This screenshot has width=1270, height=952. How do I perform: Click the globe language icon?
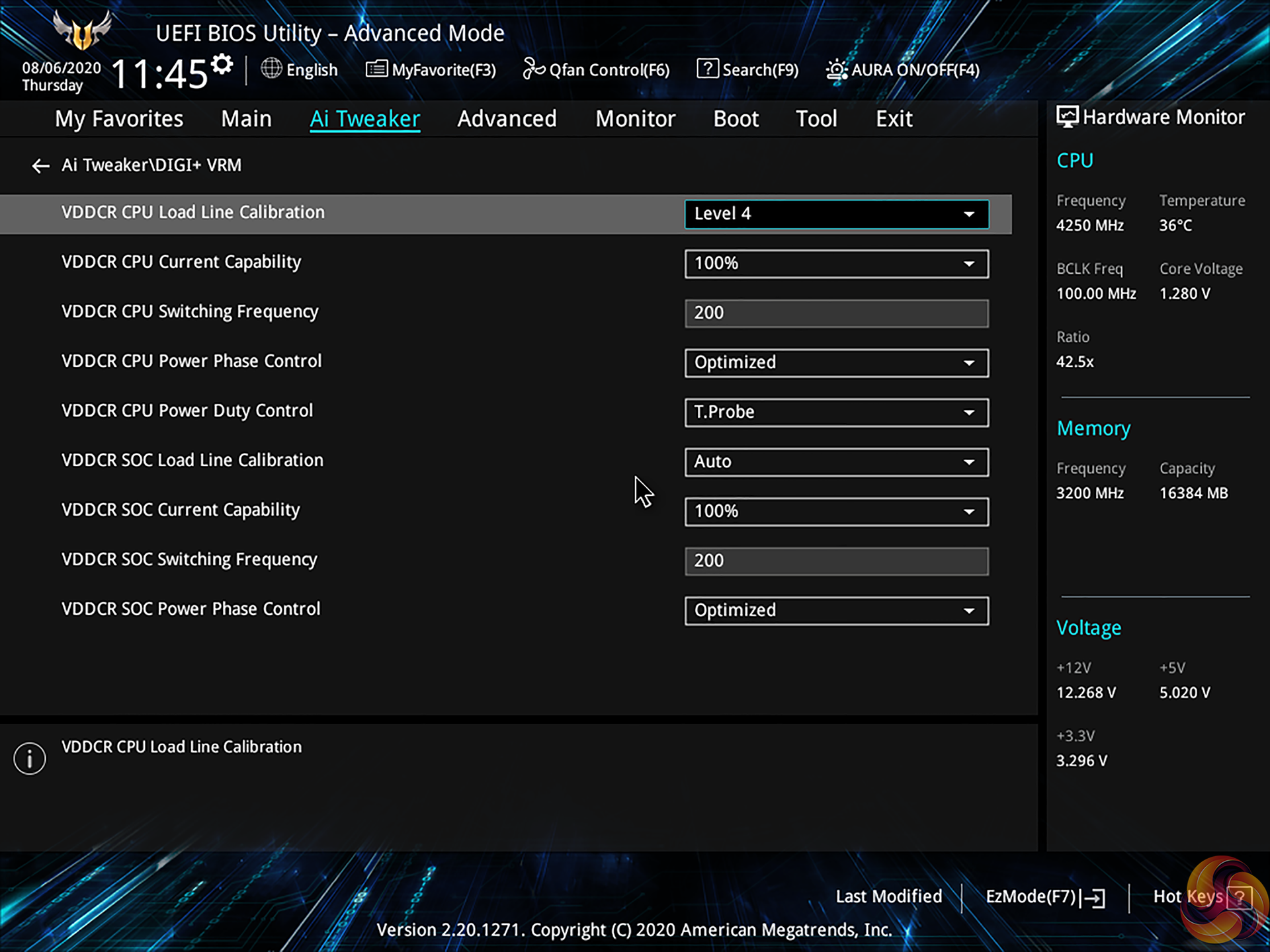(271, 68)
